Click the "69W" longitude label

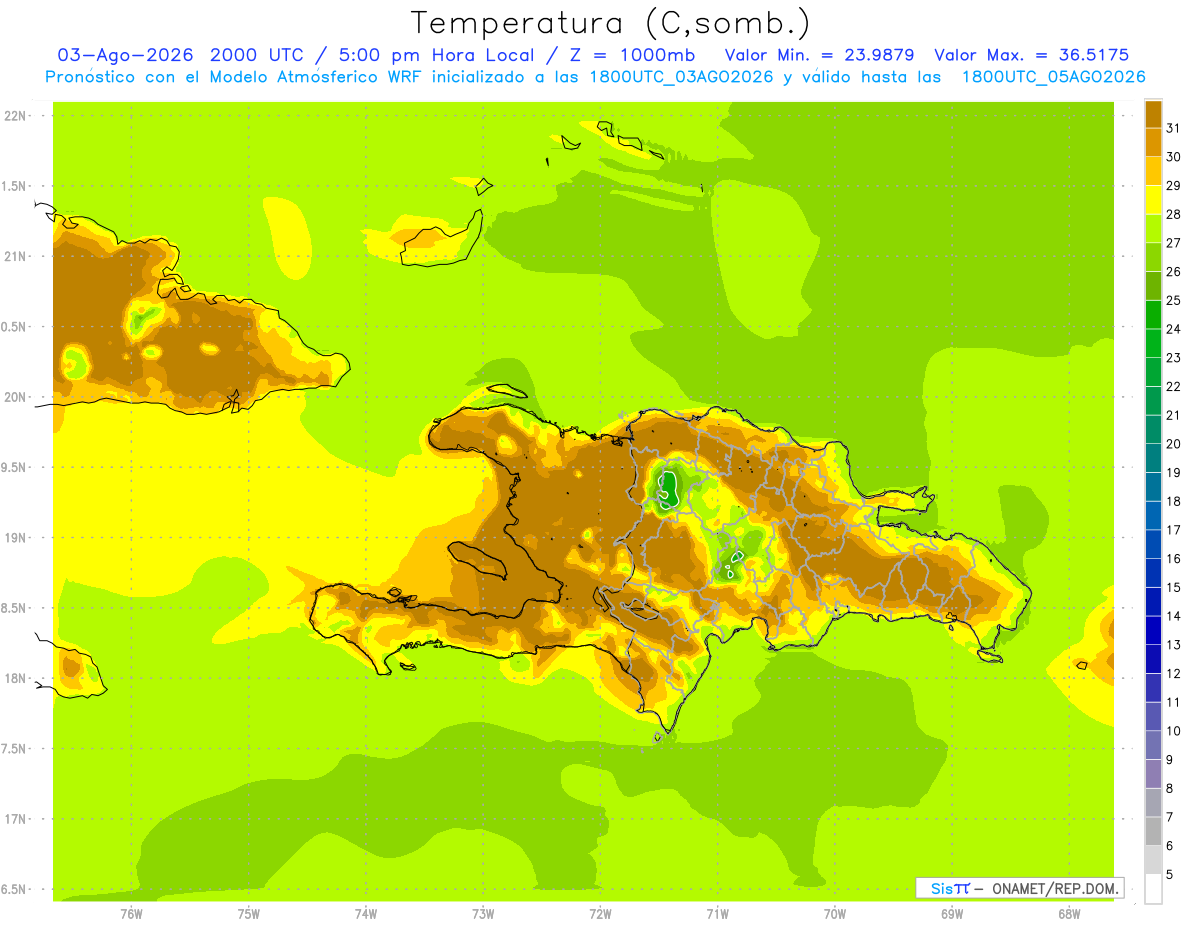(x=952, y=913)
